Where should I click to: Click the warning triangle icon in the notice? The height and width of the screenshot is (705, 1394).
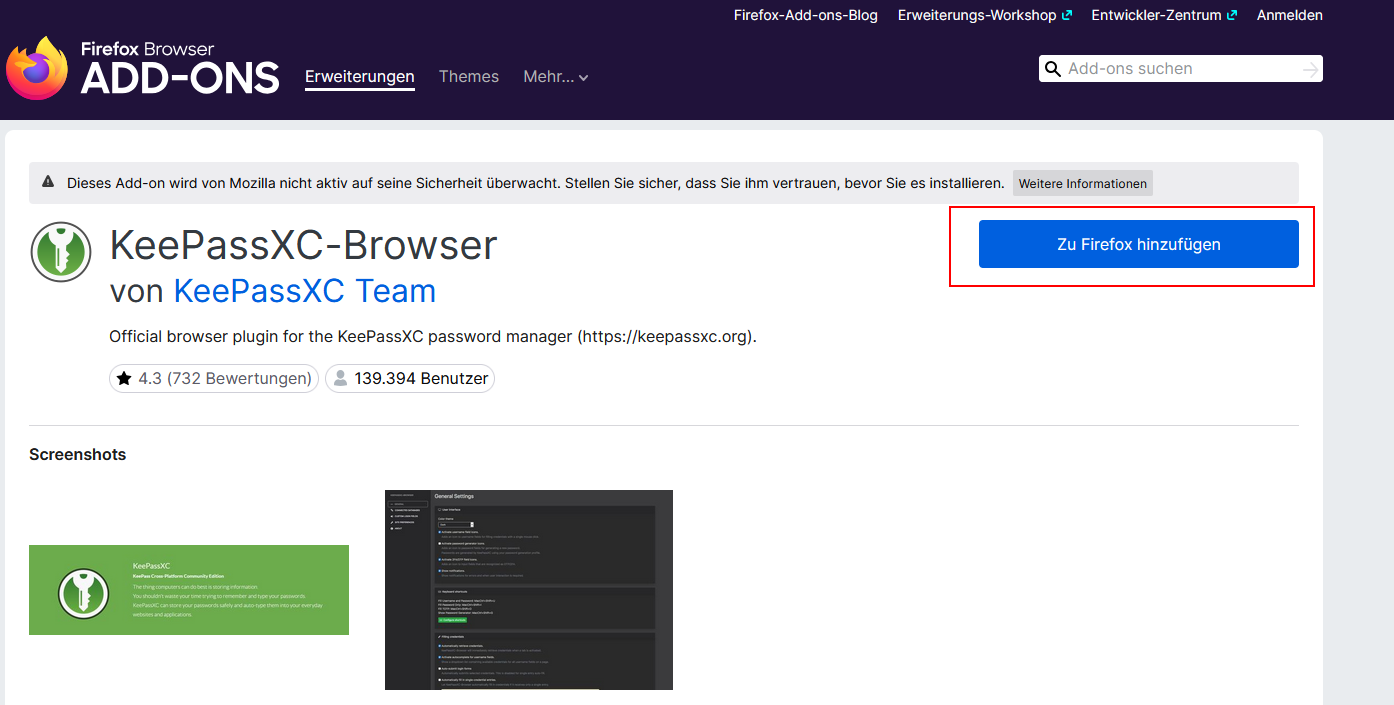(x=48, y=182)
